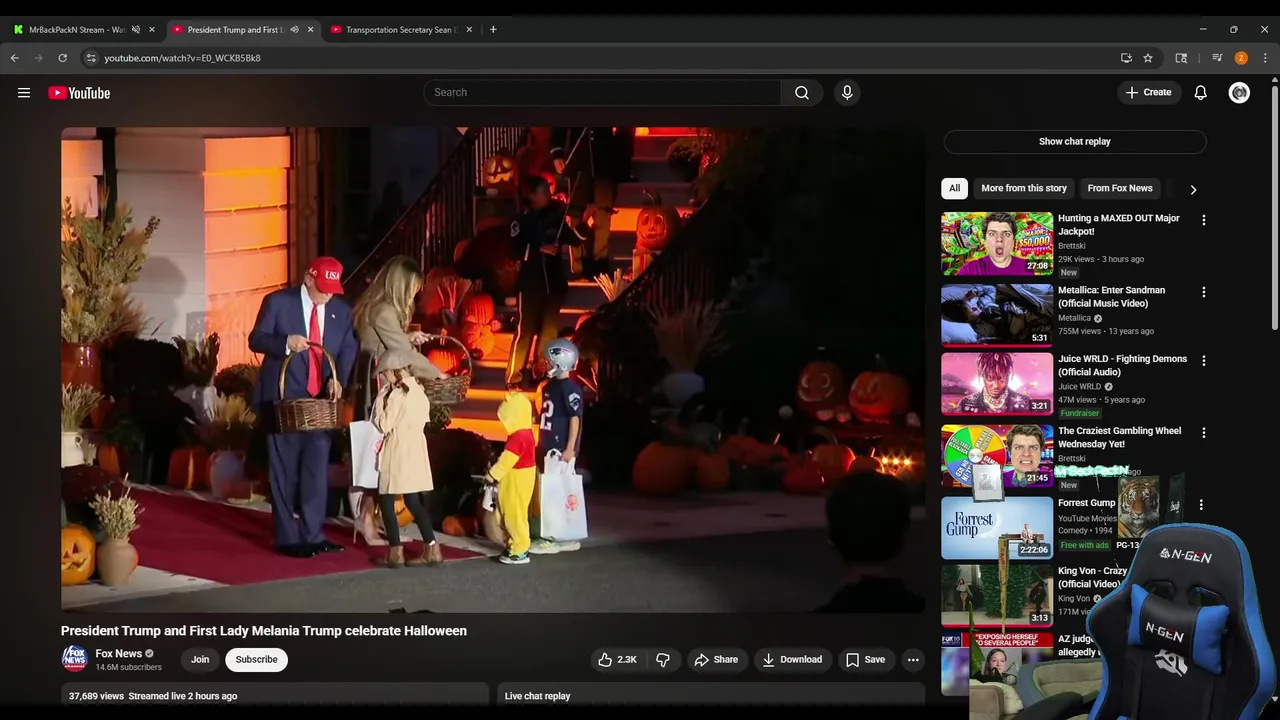Mute the President Trump tab audio icon
Image resolution: width=1280 pixels, height=720 pixels.
pos(294,29)
